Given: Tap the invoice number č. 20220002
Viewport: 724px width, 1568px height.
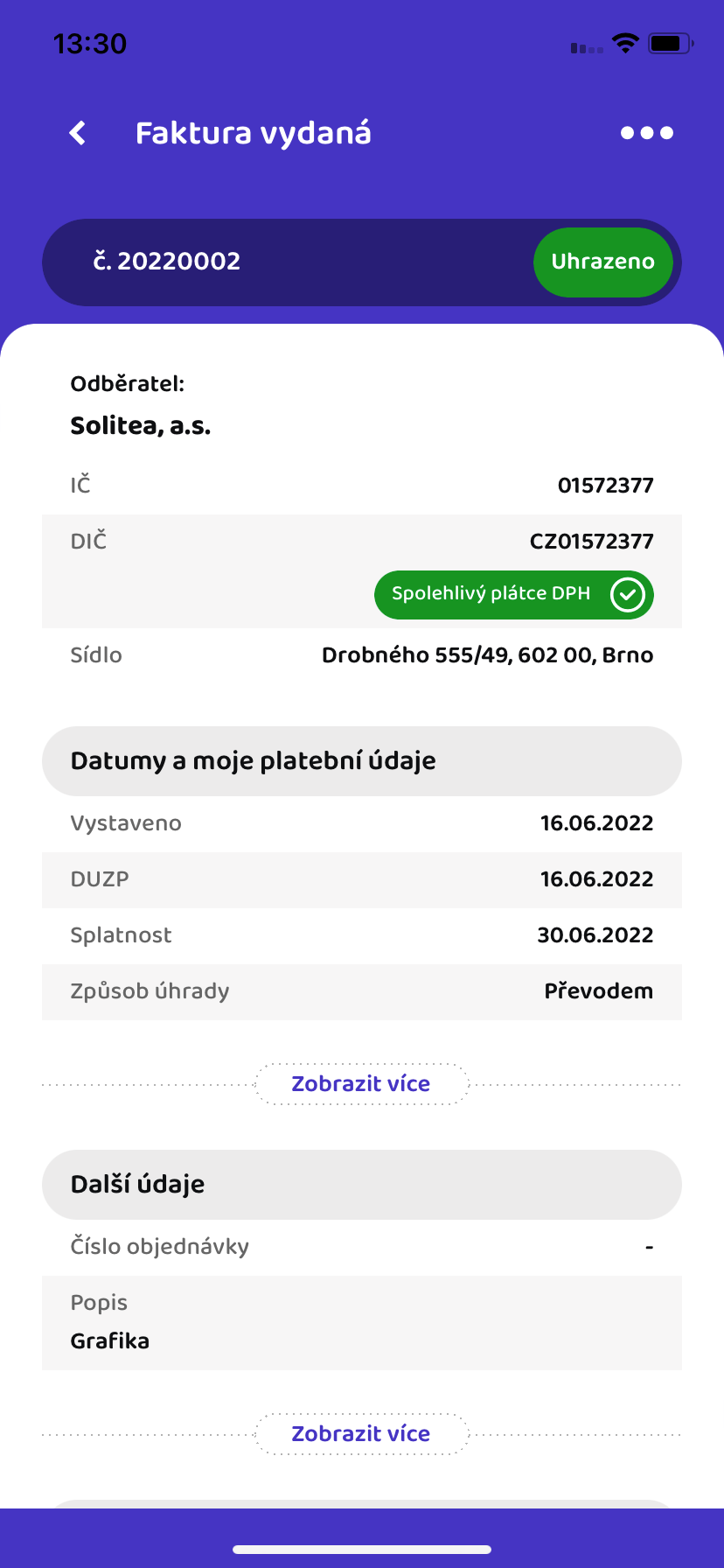Looking at the screenshot, I should coord(167,262).
